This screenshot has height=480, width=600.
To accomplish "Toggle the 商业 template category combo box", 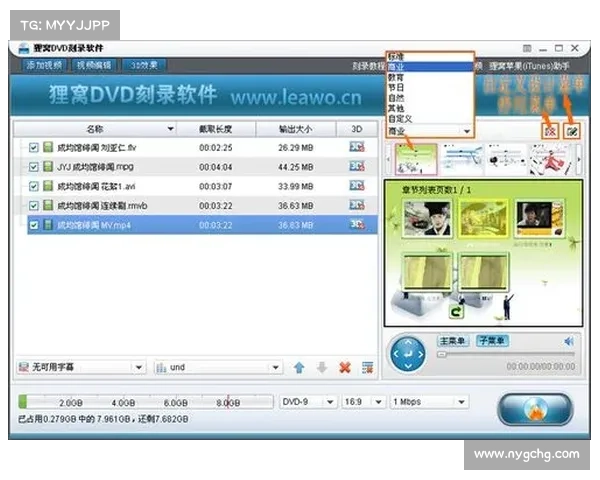I will (430, 131).
